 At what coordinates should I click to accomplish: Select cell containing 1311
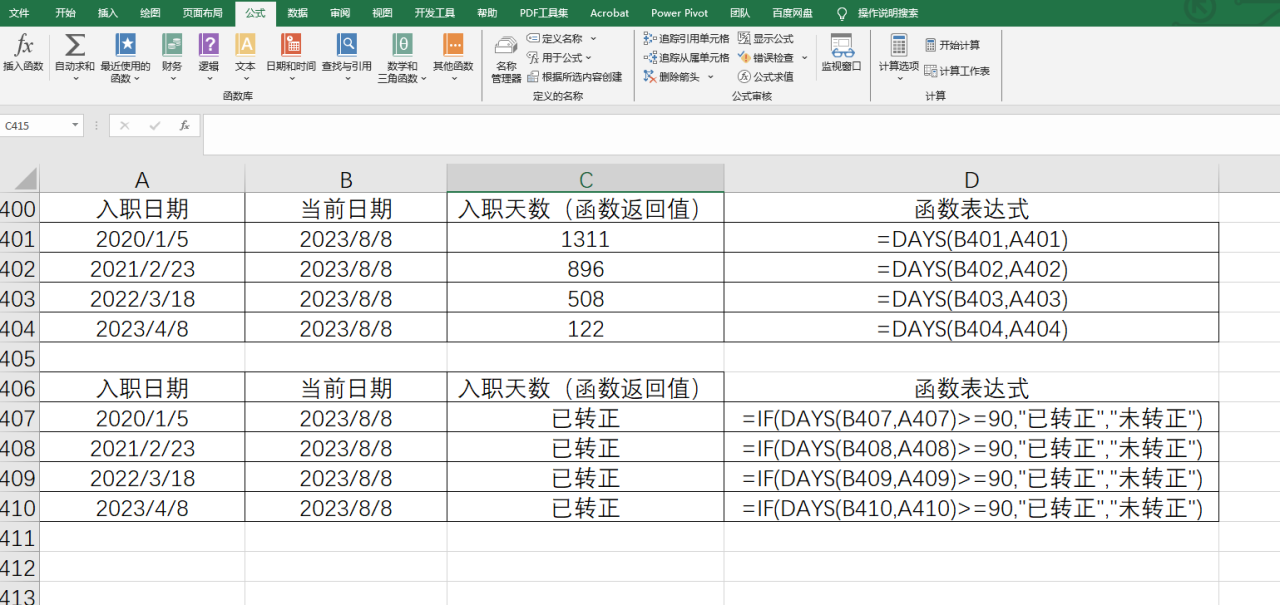pyautogui.click(x=586, y=238)
